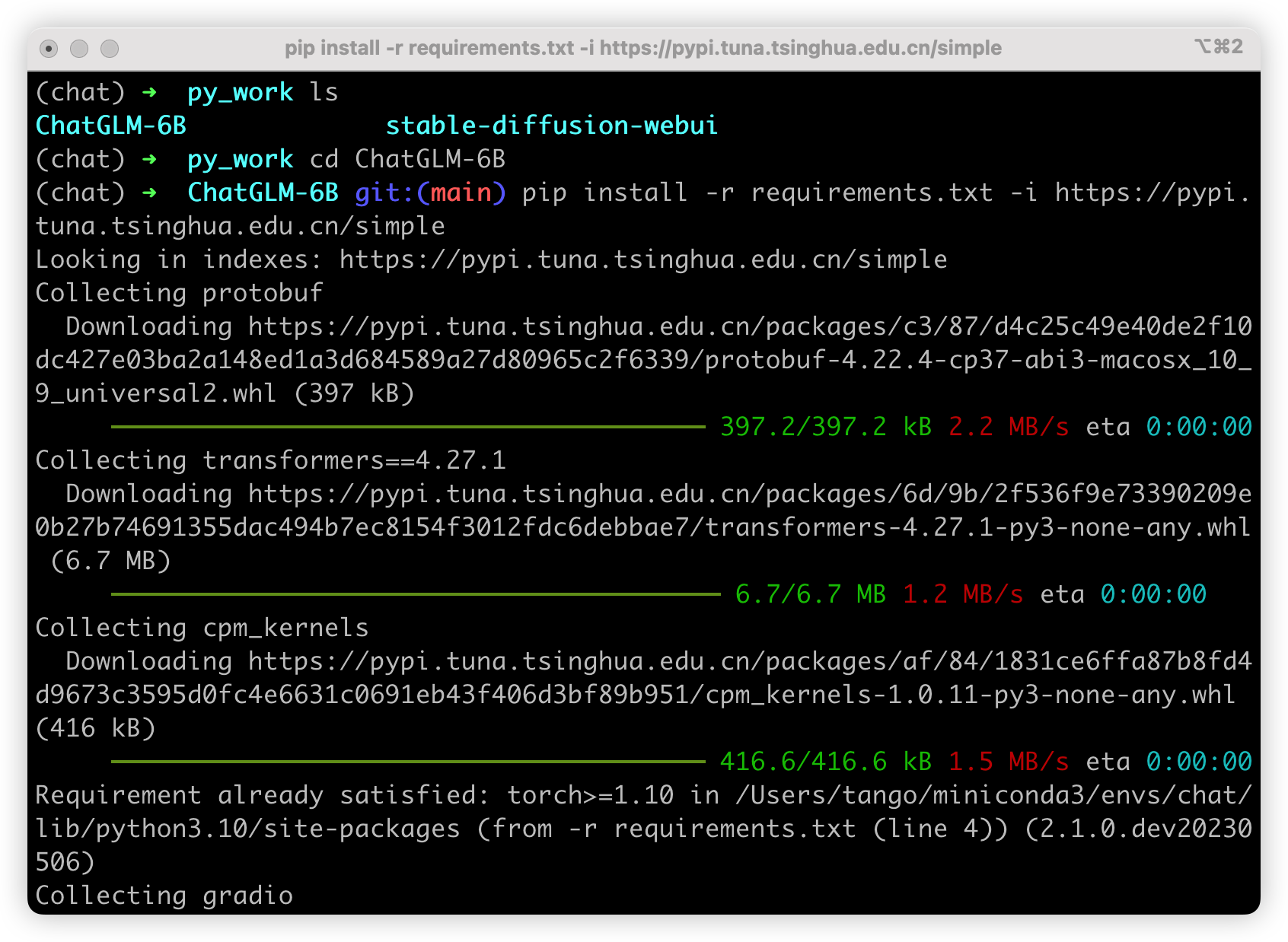Click the (416 kB) size text
The width and height of the screenshot is (1288, 942).
pos(96,728)
